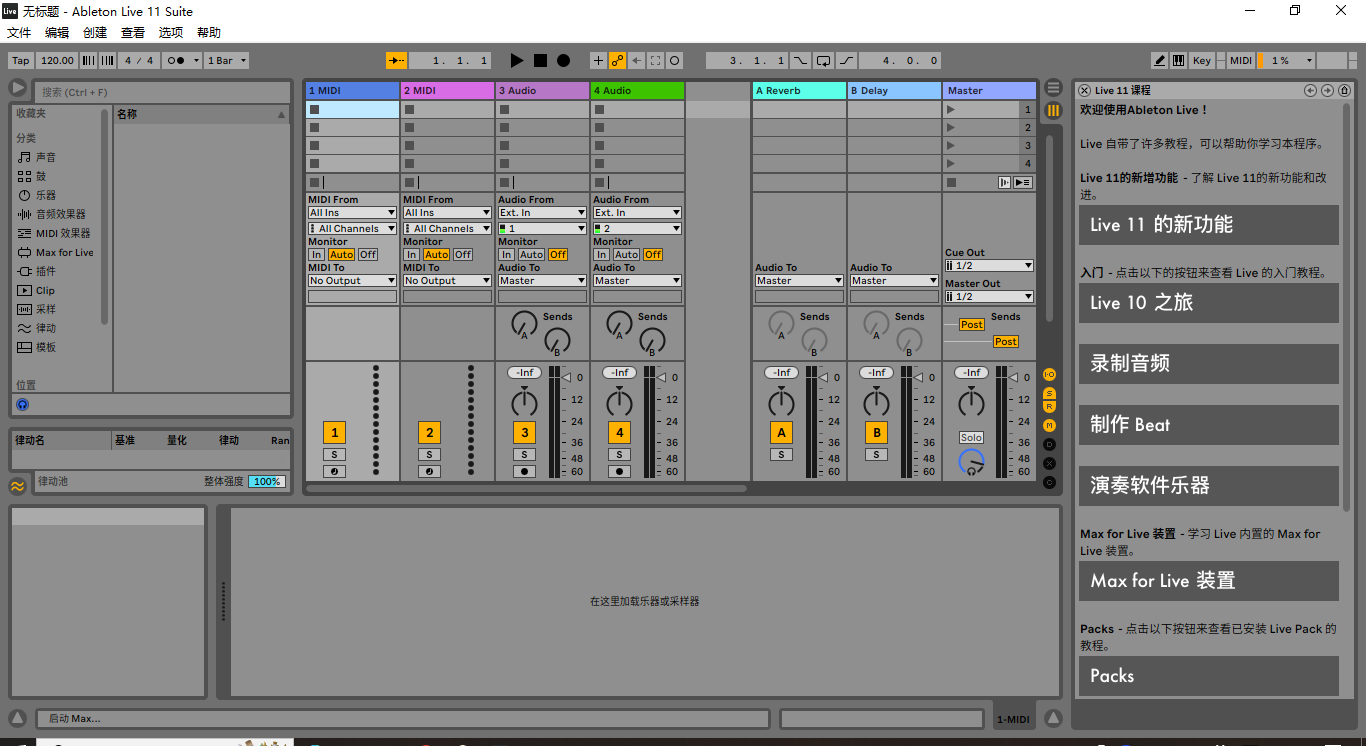Toggle the Mixer section selector (M)
Image resolution: width=1366 pixels, height=746 pixels.
tap(1049, 426)
